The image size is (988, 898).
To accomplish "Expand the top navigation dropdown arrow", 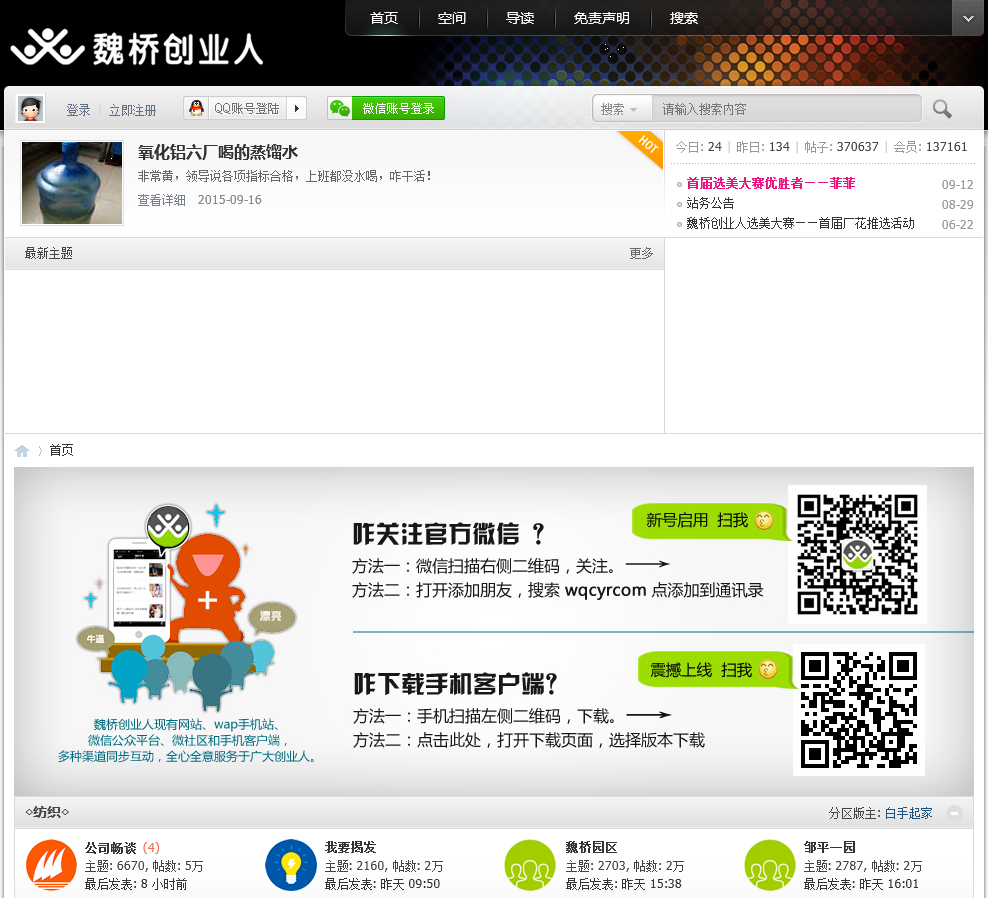I will coord(968,18).
